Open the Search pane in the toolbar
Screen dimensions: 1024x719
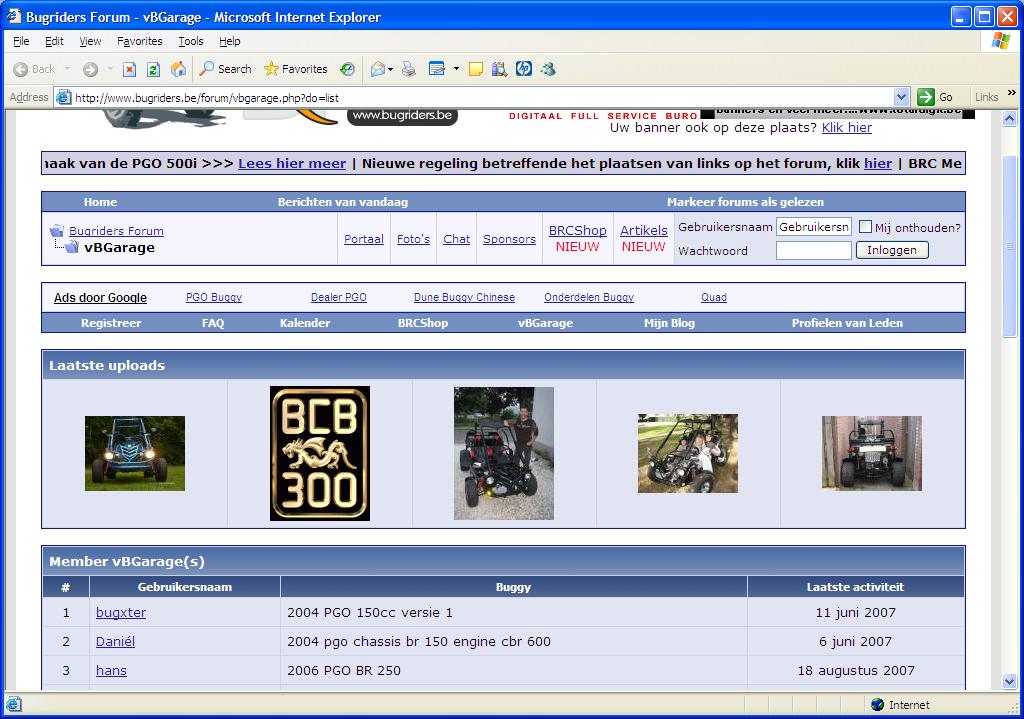(x=225, y=69)
